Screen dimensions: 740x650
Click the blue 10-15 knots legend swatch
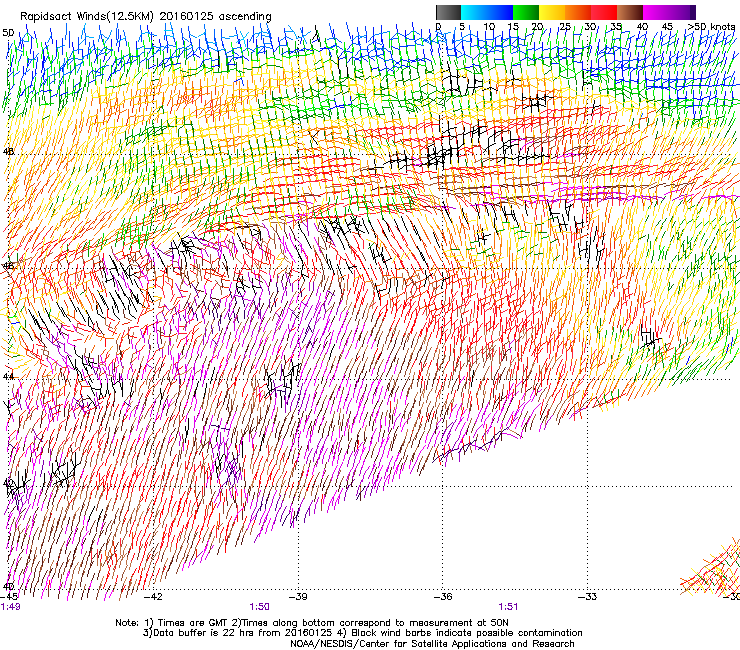click(500, 12)
